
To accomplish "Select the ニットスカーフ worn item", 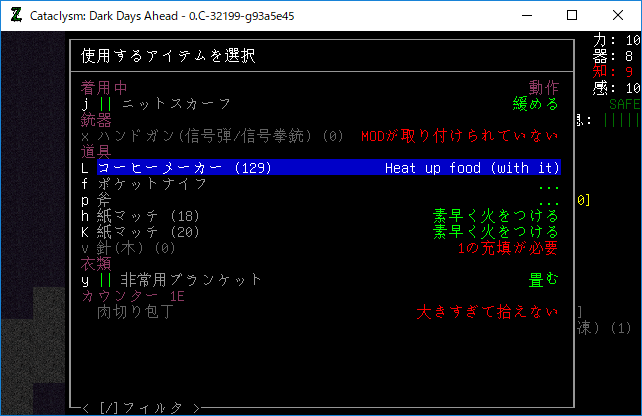I will (x=176, y=104).
